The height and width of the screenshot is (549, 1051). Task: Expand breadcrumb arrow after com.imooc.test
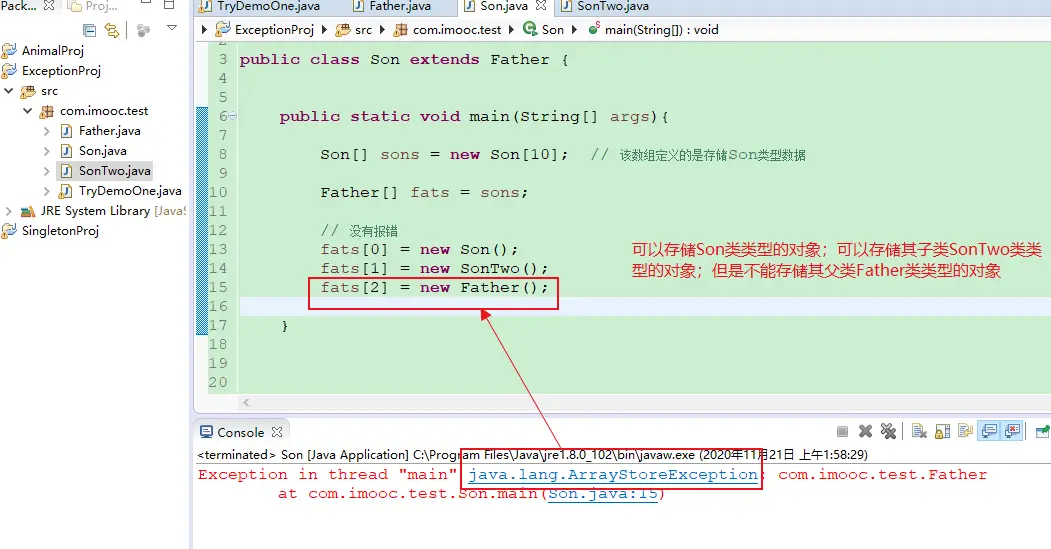(x=511, y=29)
